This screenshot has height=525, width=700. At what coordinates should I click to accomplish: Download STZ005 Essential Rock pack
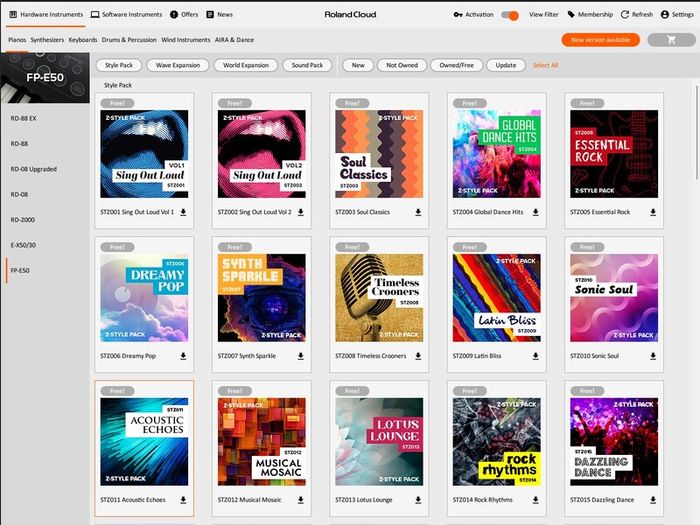click(653, 212)
